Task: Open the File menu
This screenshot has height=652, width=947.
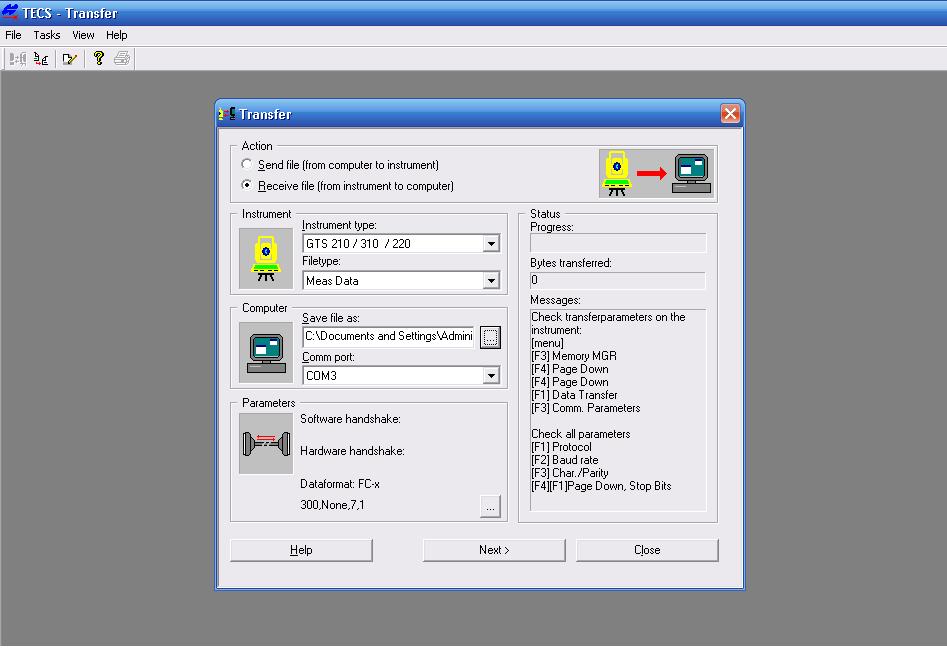Action: pos(13,35)
